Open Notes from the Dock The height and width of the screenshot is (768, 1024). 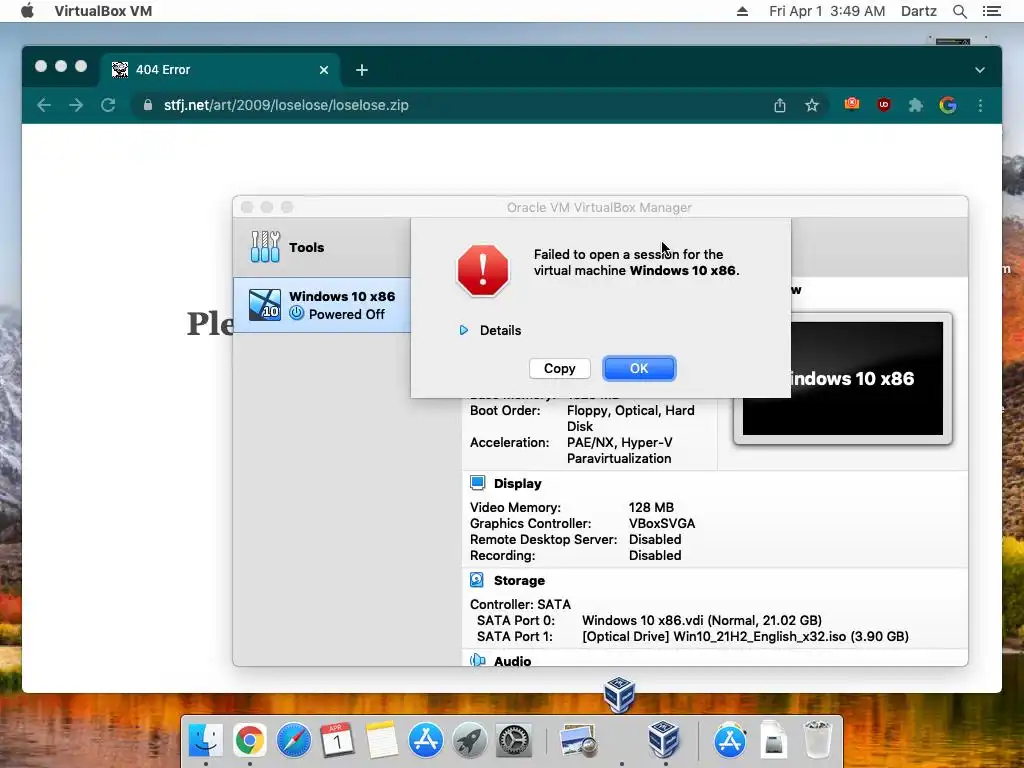point(381,741)
